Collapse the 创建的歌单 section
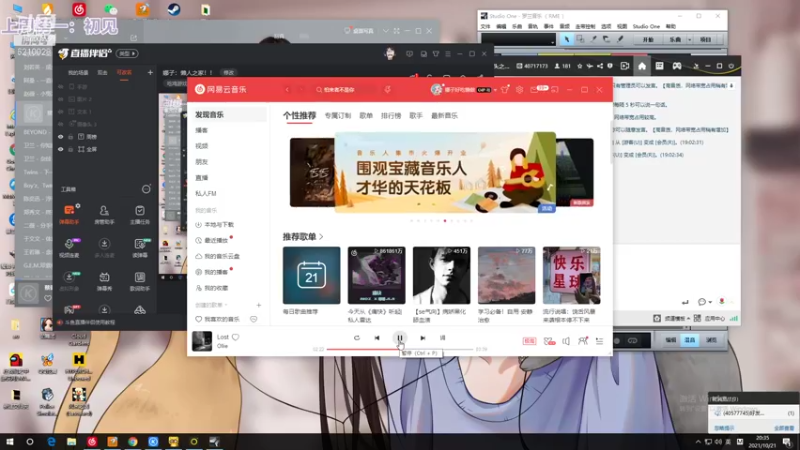Viewport: 800px width, 450px height. [x=211, y=305]
